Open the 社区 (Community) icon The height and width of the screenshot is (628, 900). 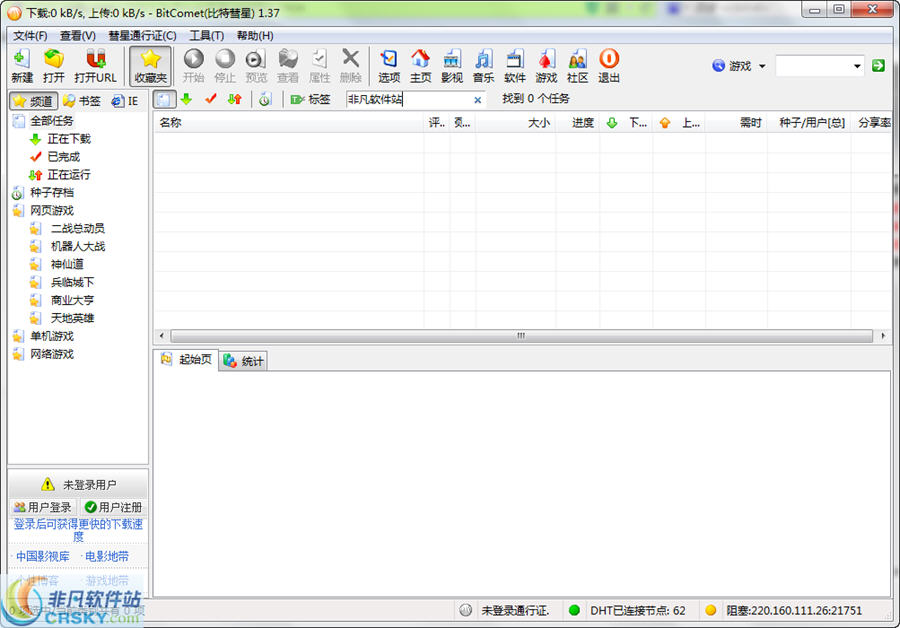click(x=577, y=66)
